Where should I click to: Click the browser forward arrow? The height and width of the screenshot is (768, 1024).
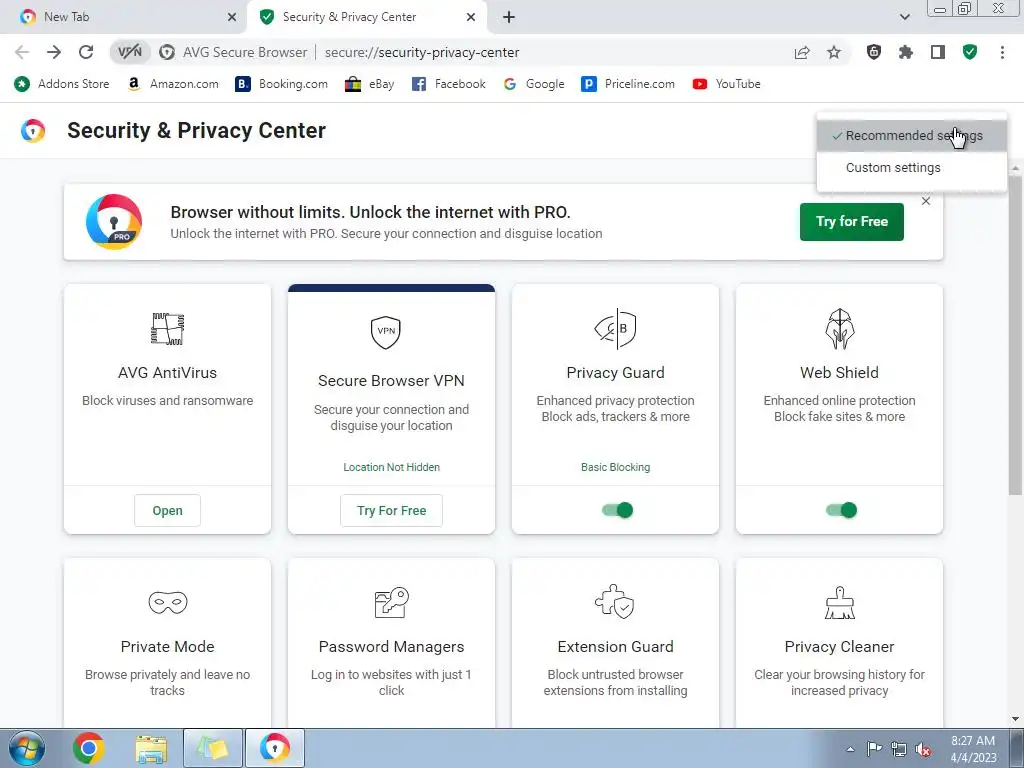pos(54,52)
